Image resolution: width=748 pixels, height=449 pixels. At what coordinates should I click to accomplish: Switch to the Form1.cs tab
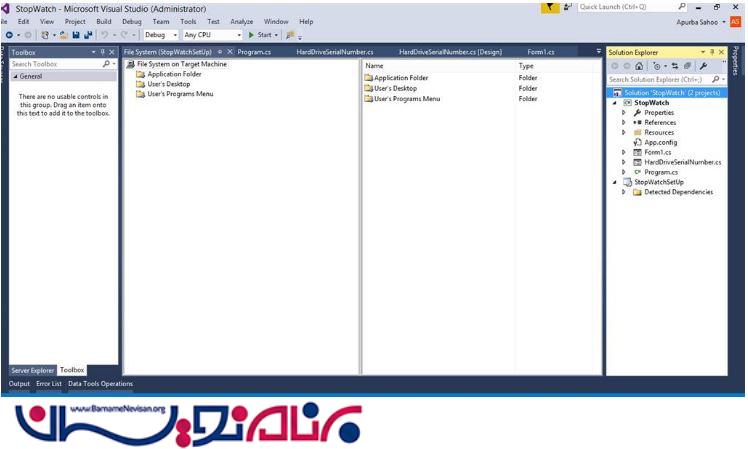click(540, 52)
